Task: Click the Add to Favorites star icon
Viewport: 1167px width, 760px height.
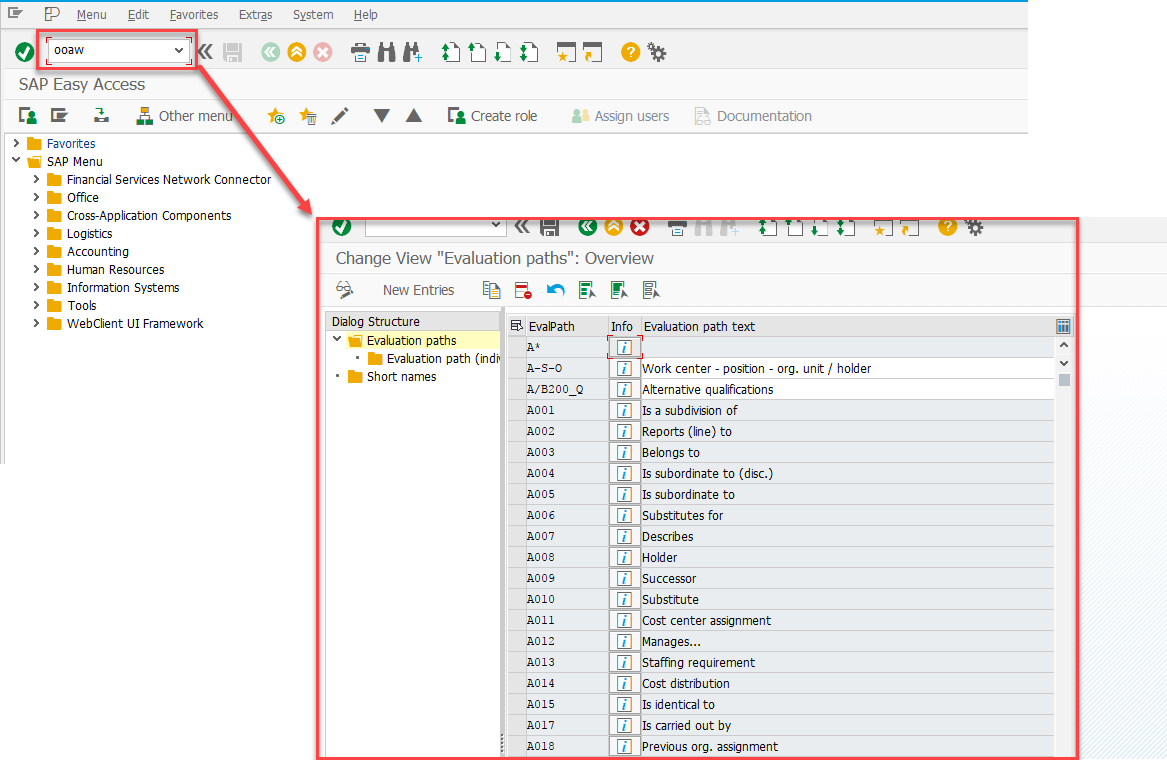Action: [x=276, y=116]
